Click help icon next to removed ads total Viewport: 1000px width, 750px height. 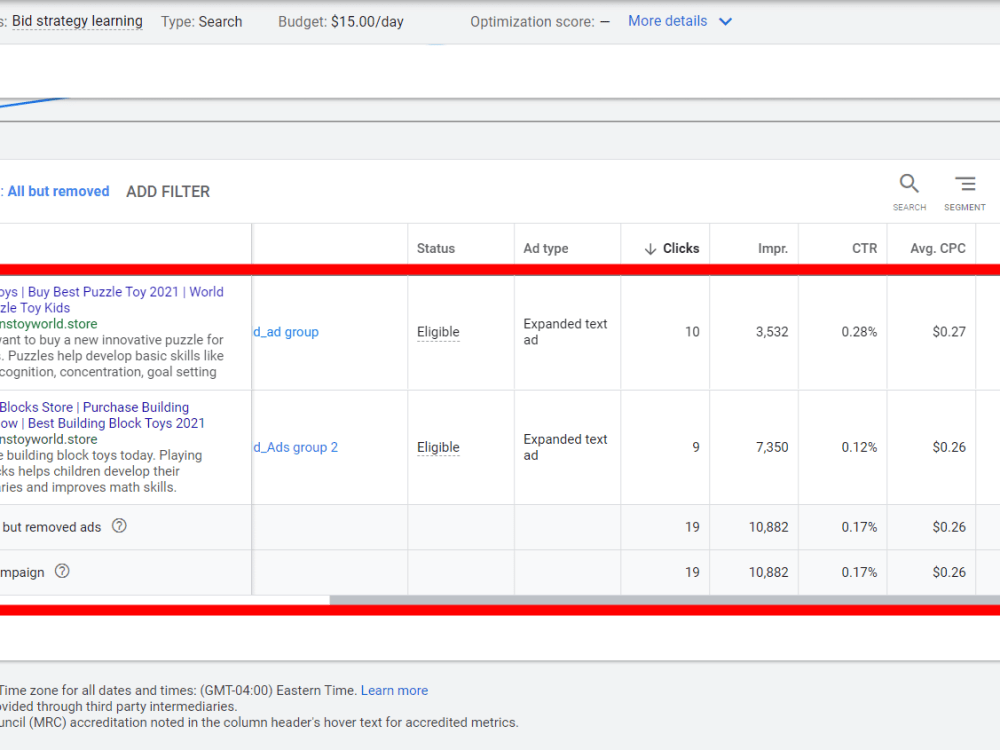119,526
